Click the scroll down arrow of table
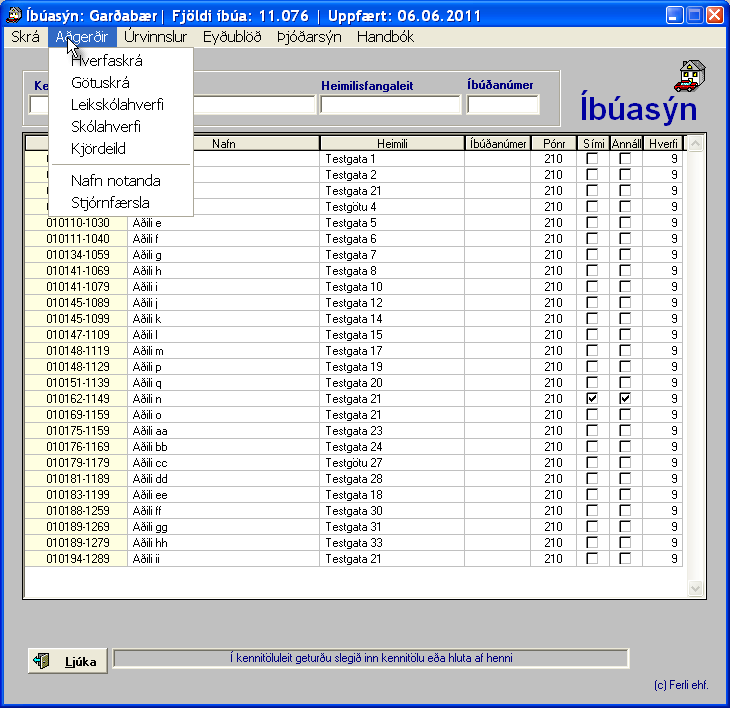The height and width of the screenshot is (708, 730). coord(695,588)
